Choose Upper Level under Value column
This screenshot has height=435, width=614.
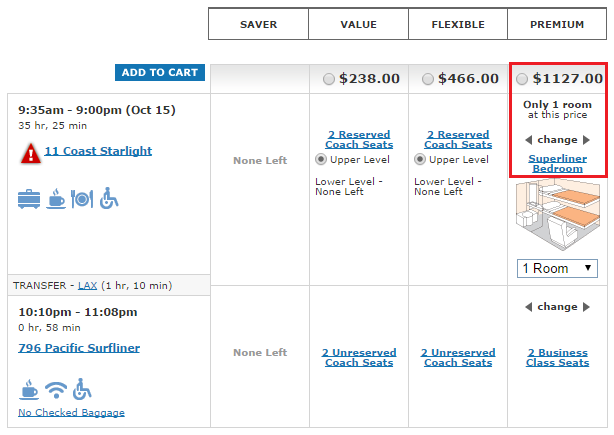click(321, 159)
